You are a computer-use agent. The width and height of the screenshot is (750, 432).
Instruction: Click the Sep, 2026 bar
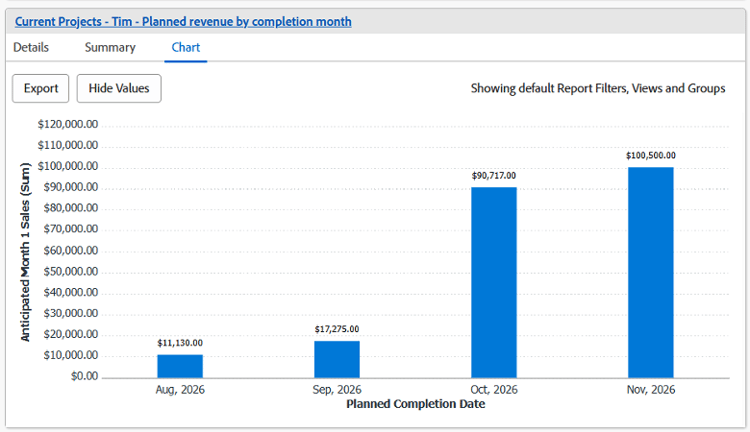(337, 359)
